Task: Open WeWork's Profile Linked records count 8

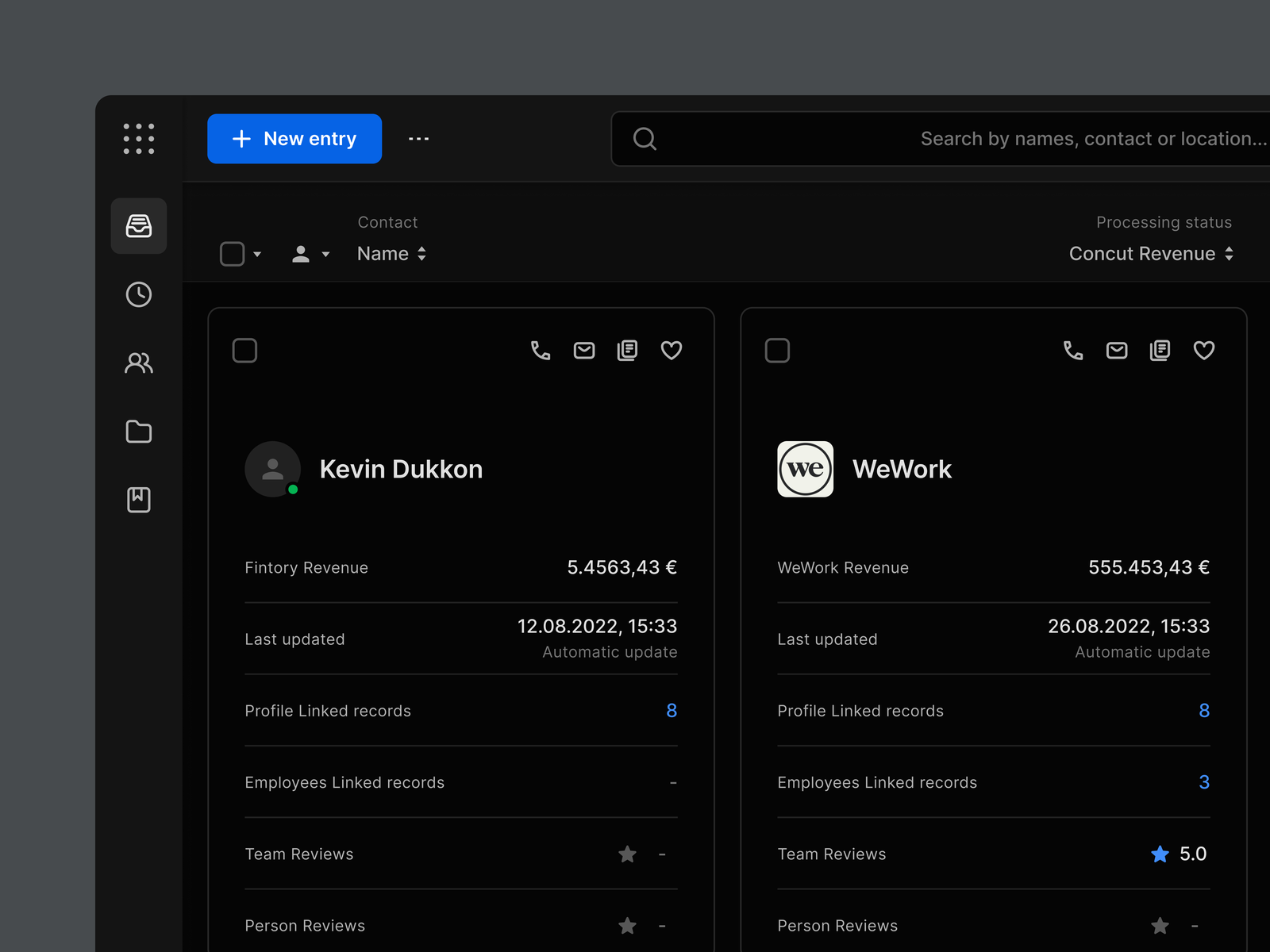Action: point(1204,711)
